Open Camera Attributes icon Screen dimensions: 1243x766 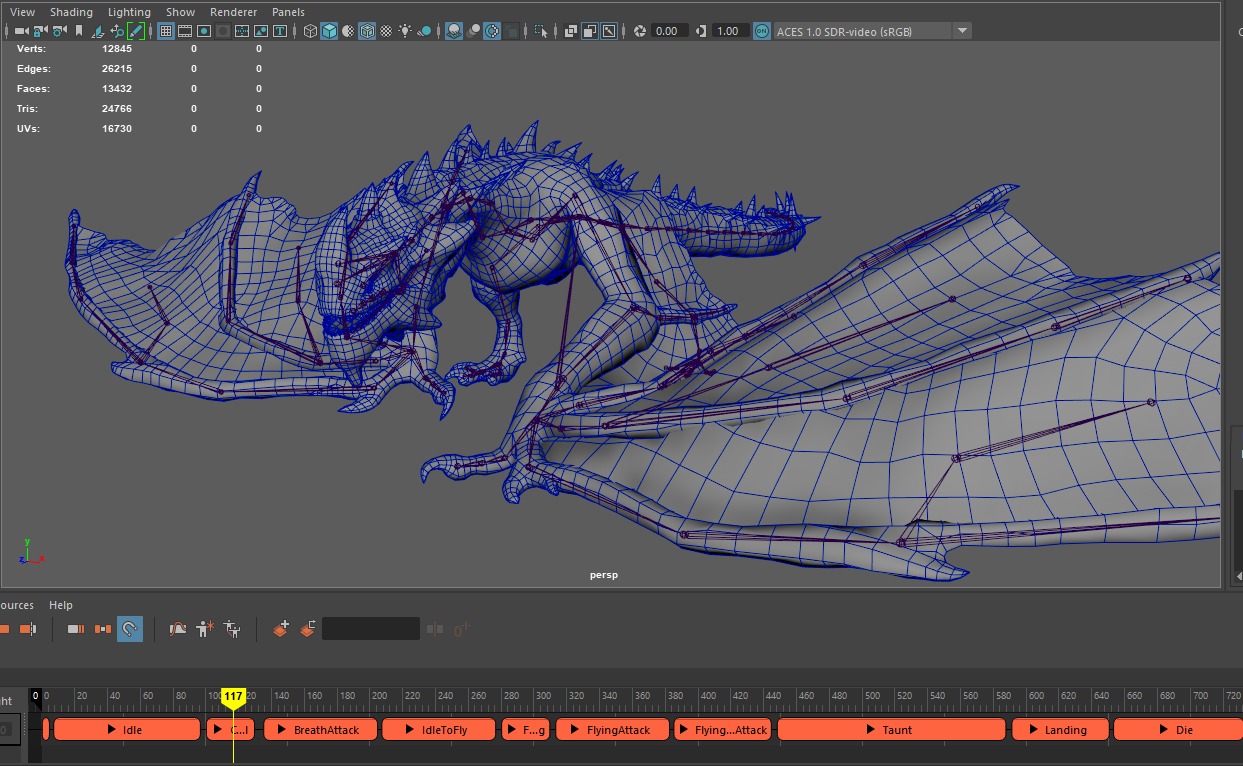[x=60, y=31]
